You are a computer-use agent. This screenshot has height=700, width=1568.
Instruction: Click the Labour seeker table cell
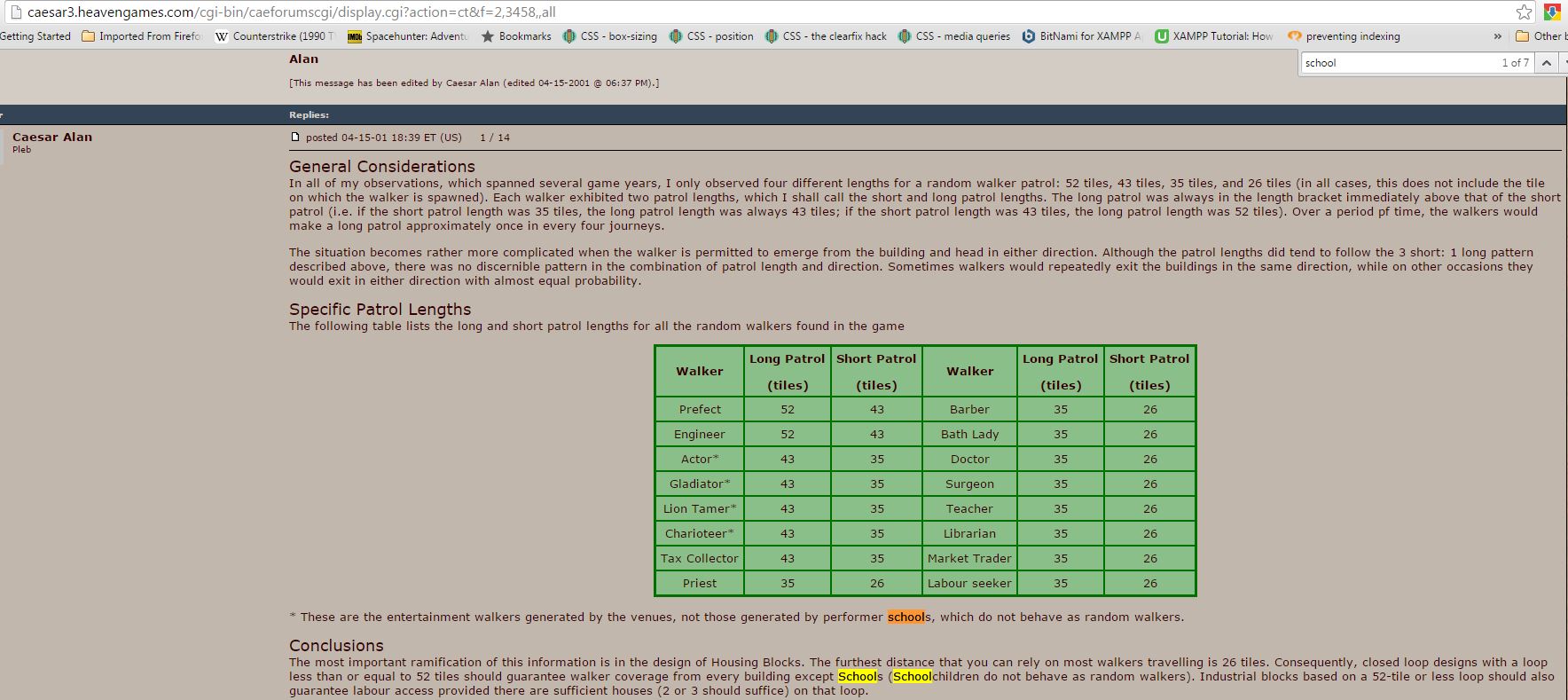click(969, 583)
